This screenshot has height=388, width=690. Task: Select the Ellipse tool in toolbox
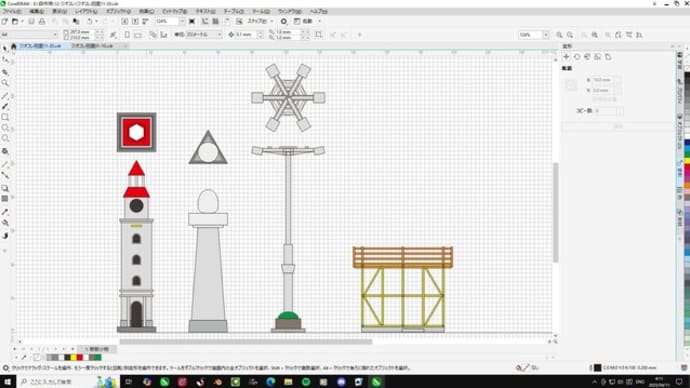coord(5,128)
